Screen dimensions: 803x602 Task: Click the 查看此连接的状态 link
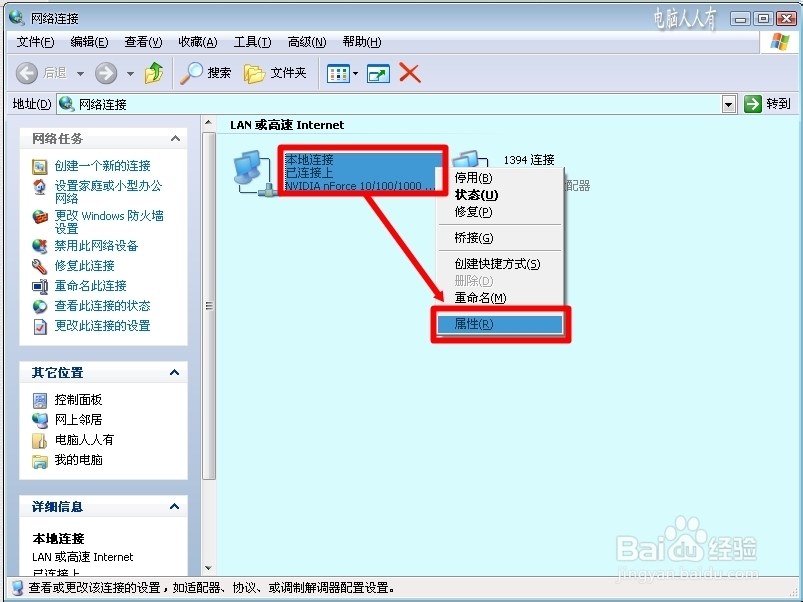tap(102, 306)
